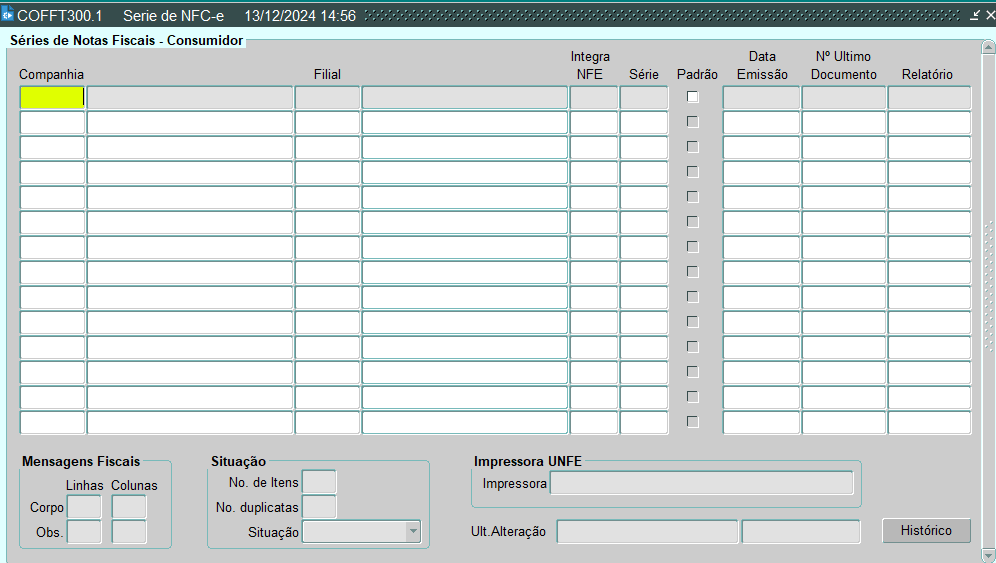Image resolution: width=996 pixels, height=563 pixels.
Task: Click the Impressora text field
Action: point(701,483)
